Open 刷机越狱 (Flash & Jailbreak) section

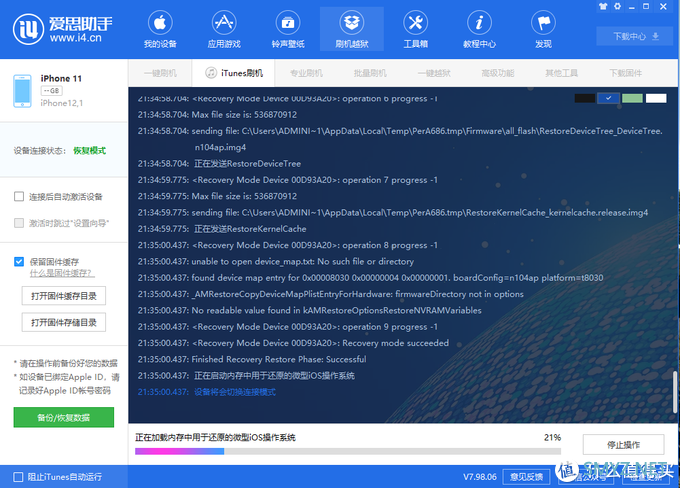352,29
